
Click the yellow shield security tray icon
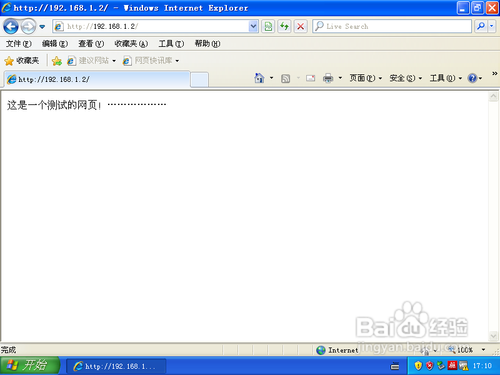[x=418, y=366]
